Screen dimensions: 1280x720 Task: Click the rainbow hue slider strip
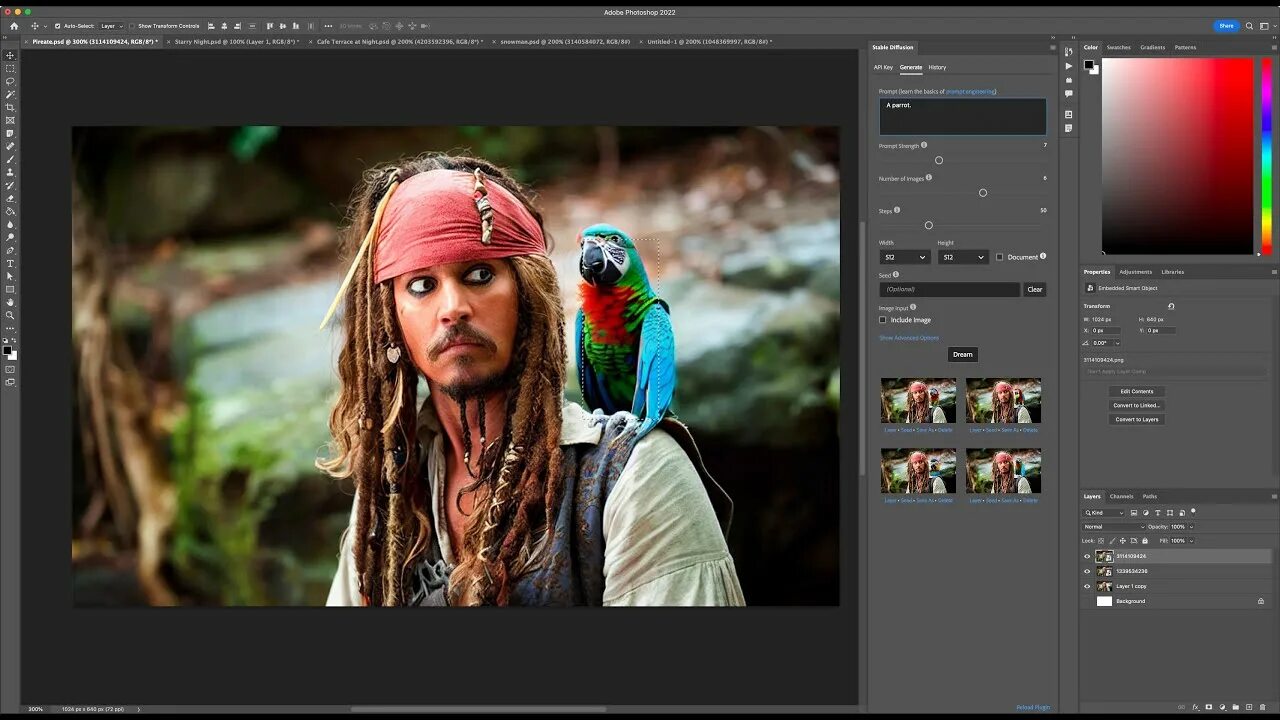click(x=1266, y=155)
